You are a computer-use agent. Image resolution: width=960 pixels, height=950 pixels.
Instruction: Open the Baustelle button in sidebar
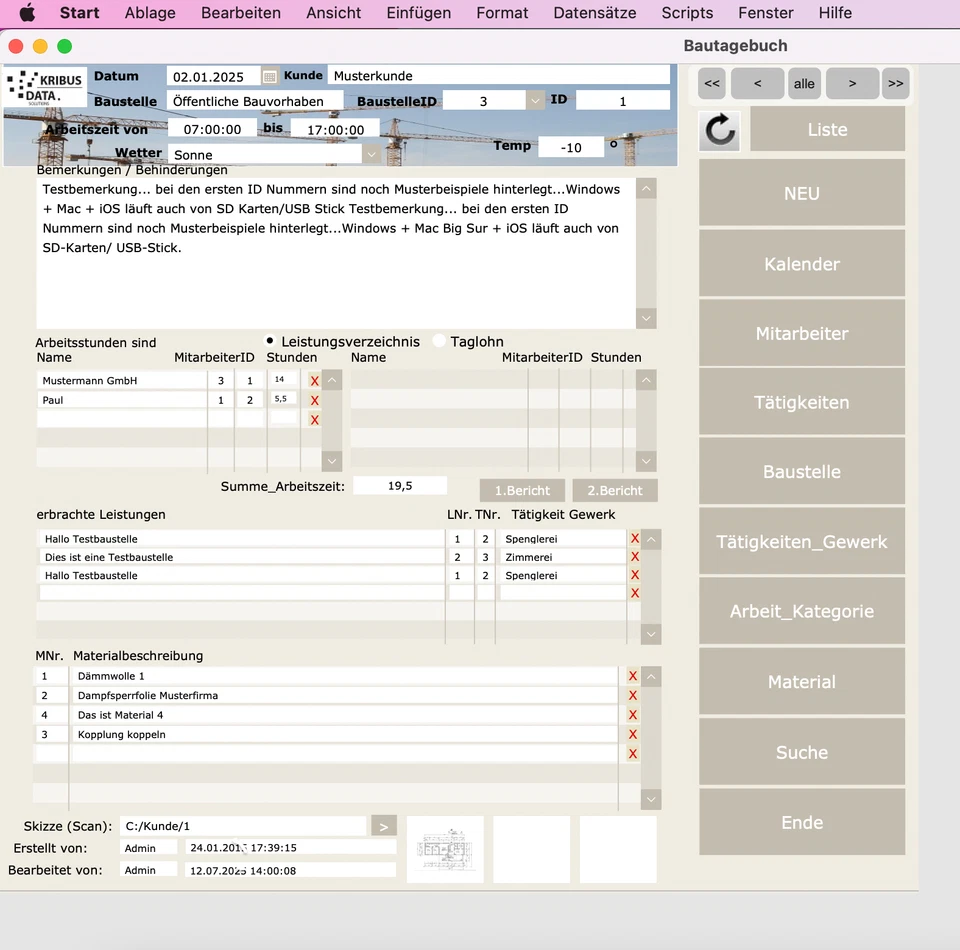[x=801, y=471]
